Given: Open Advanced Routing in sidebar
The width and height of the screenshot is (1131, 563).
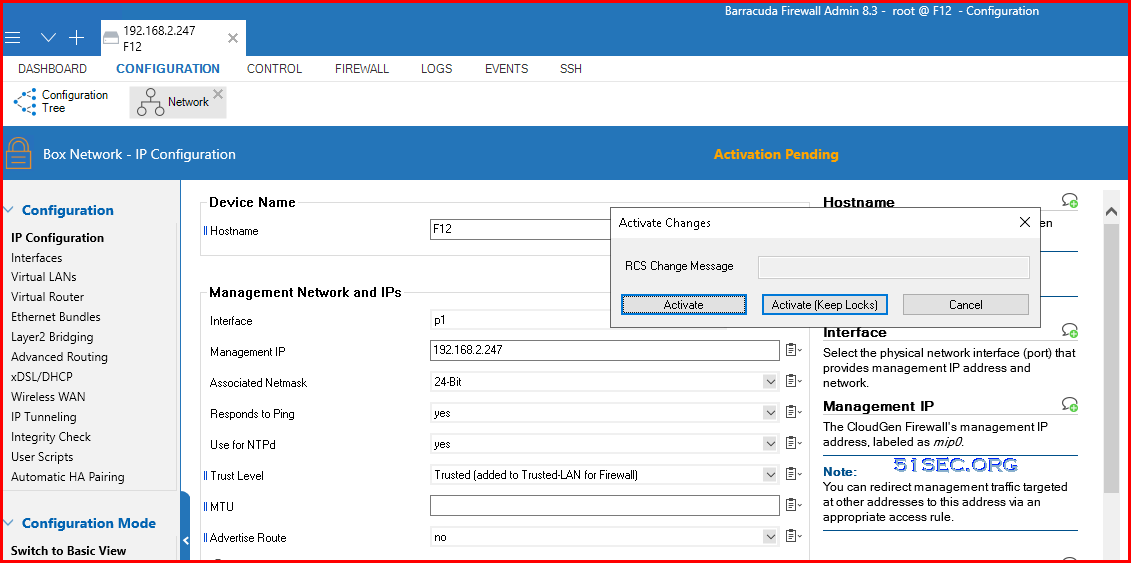Looking at the screenshot, I should [x=59, y=357].
